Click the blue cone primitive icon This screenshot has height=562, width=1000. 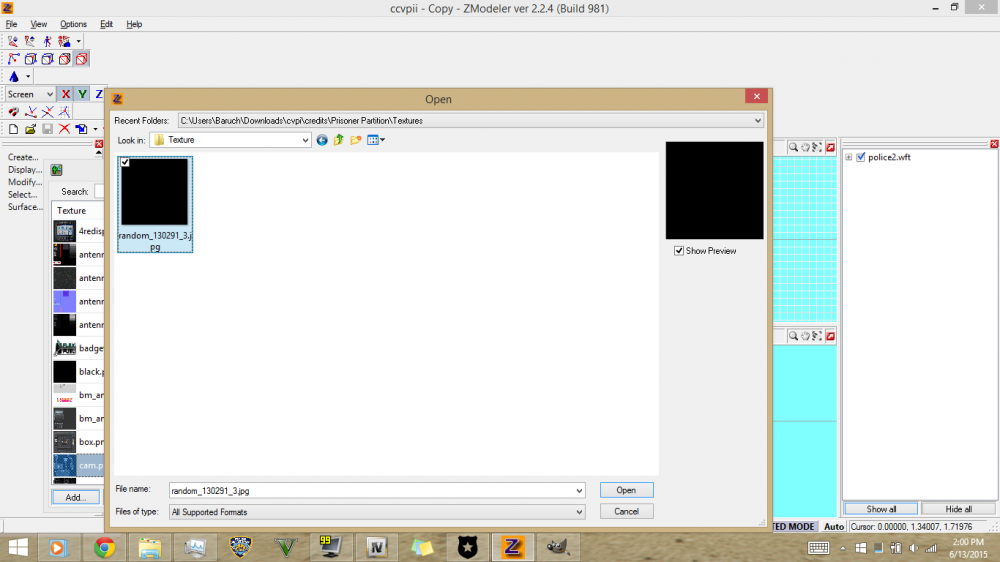14,77
